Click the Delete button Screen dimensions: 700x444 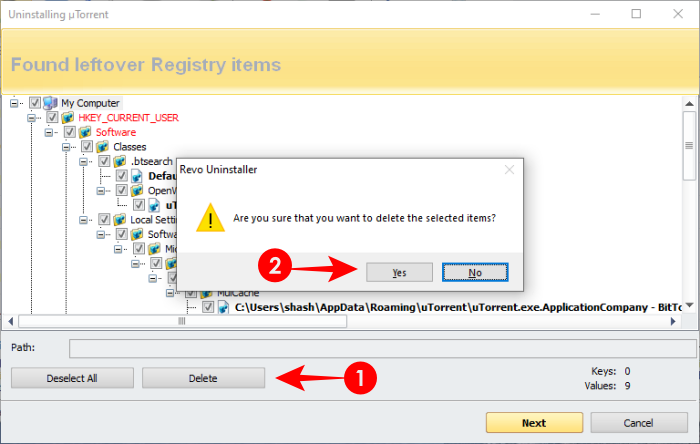204,378
